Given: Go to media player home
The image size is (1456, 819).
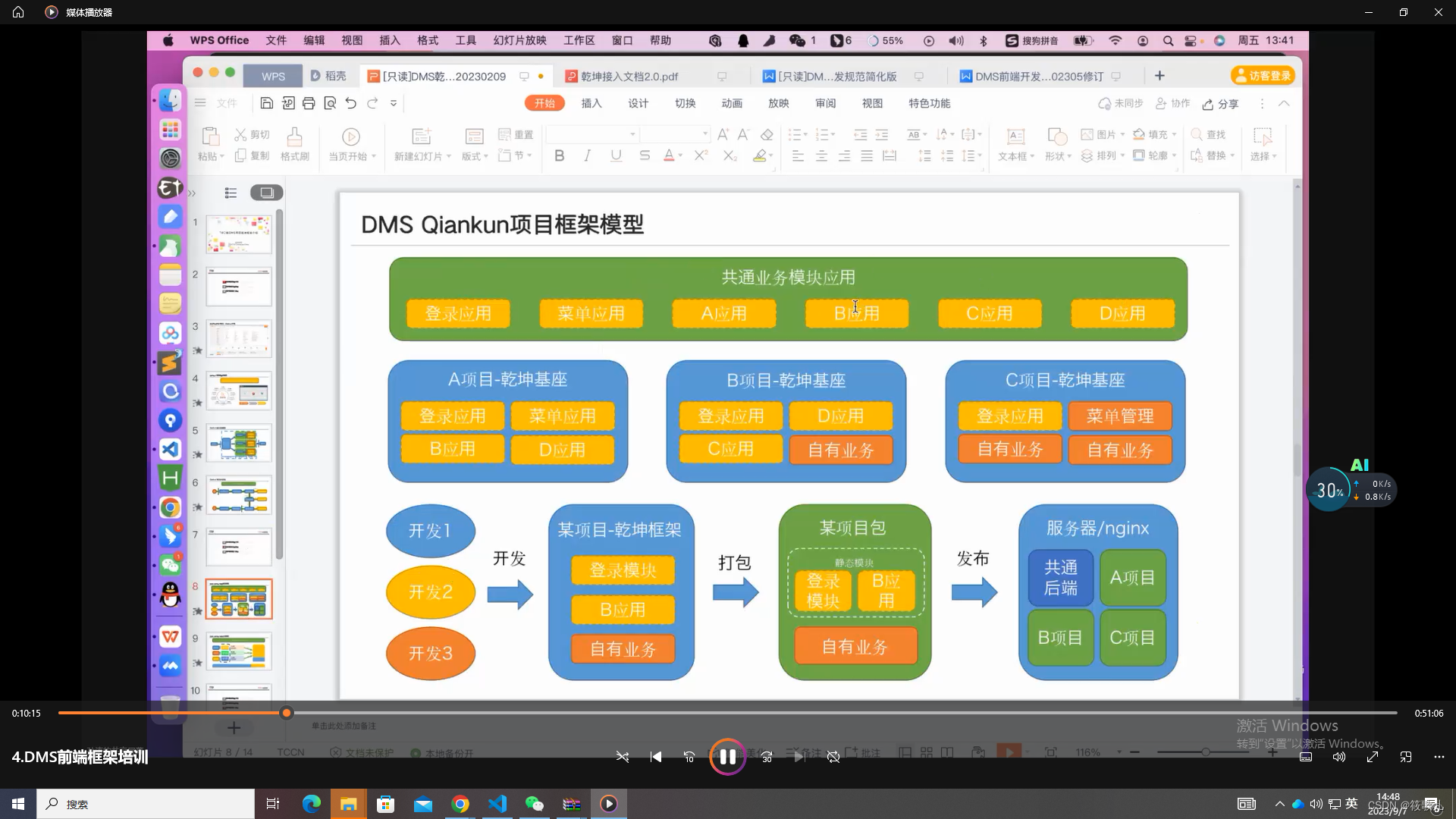Looking at the screenshot, I should (x=18, y=12).
